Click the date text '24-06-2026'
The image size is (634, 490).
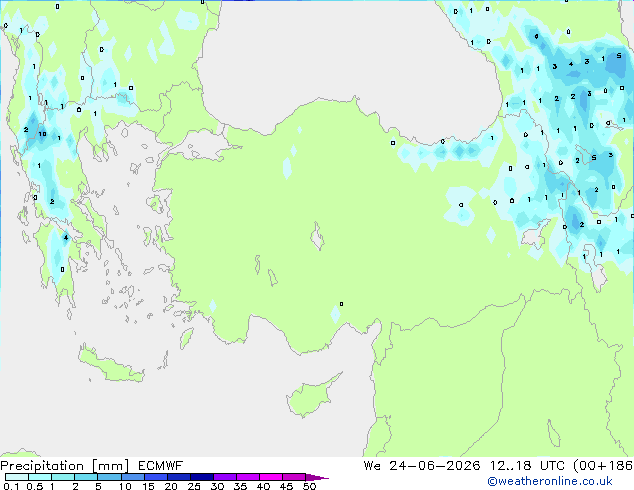435,466
